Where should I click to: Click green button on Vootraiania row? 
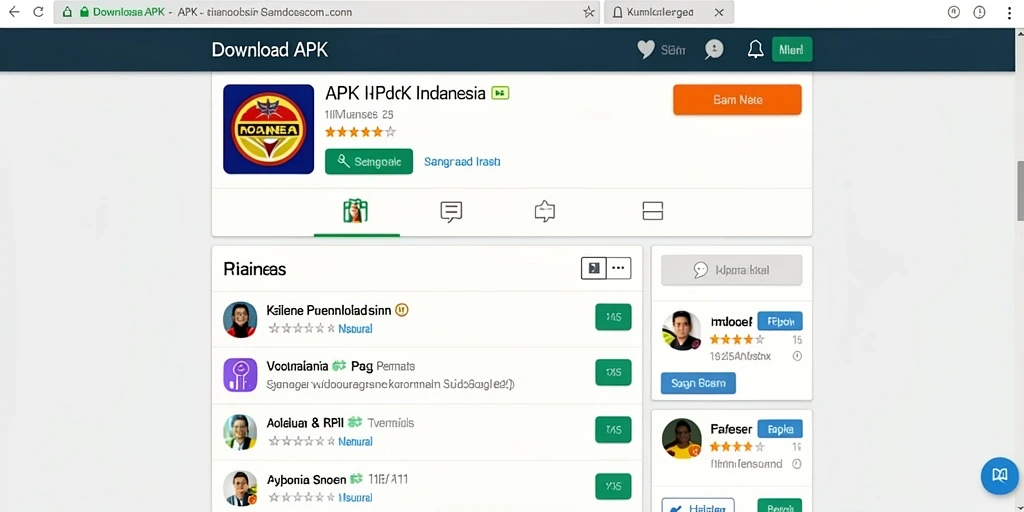coord(613,372)
